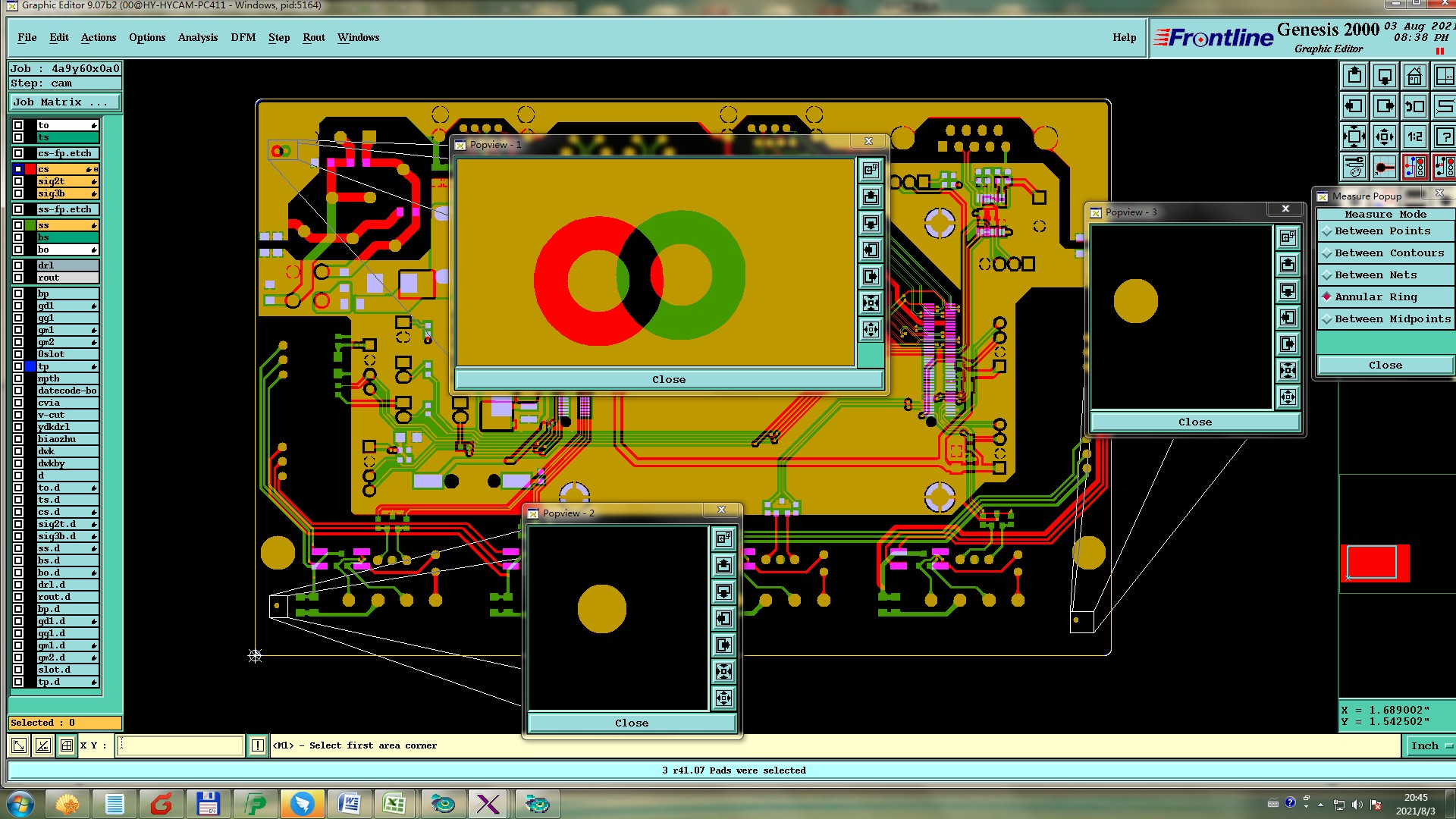1456x819 pixels.
Task: Click the pan up icon
Action: pos(1354,77)
